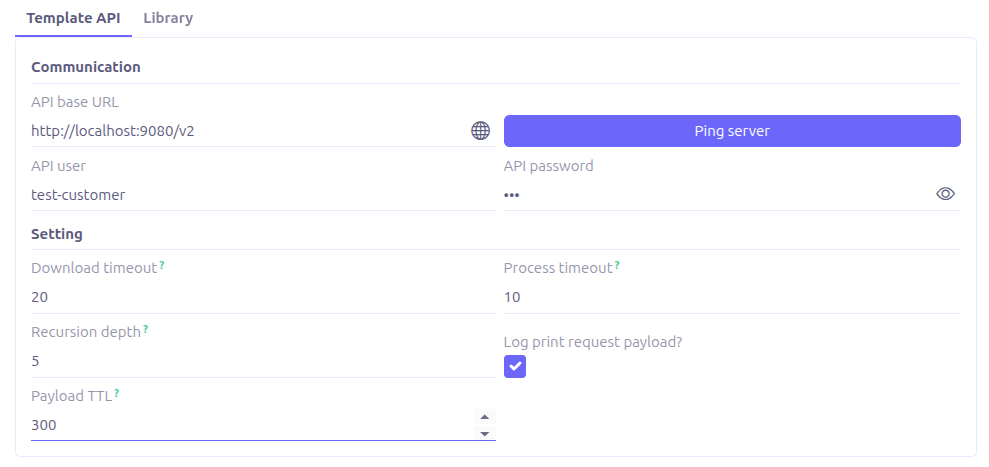This screenshot has height=467, width=989.
Task: Increase Payload TTL with the up arrow
Action: (484, 417)
